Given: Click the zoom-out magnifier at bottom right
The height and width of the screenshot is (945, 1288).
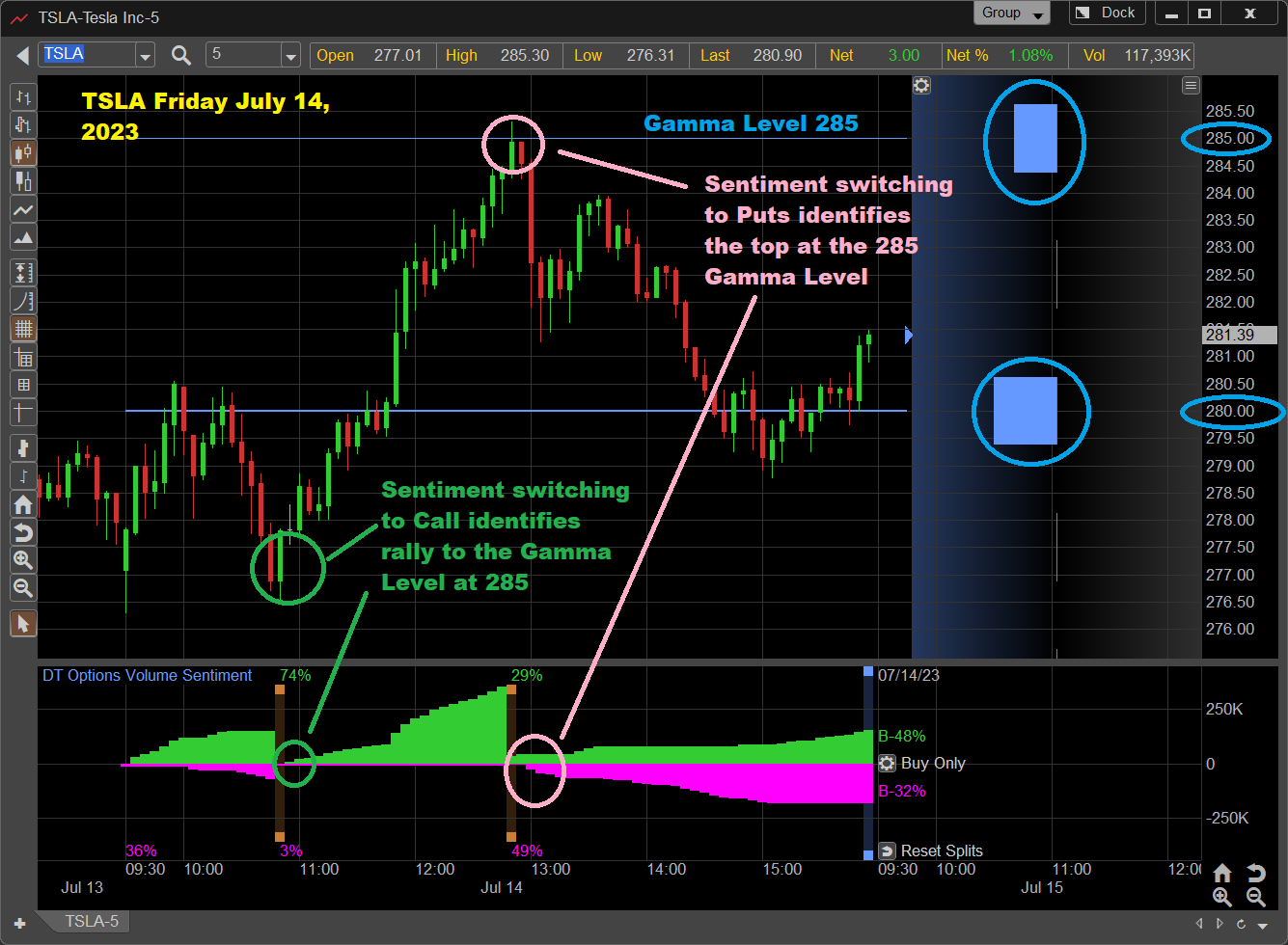Looking at the screenshot, I should (1255, 898).
